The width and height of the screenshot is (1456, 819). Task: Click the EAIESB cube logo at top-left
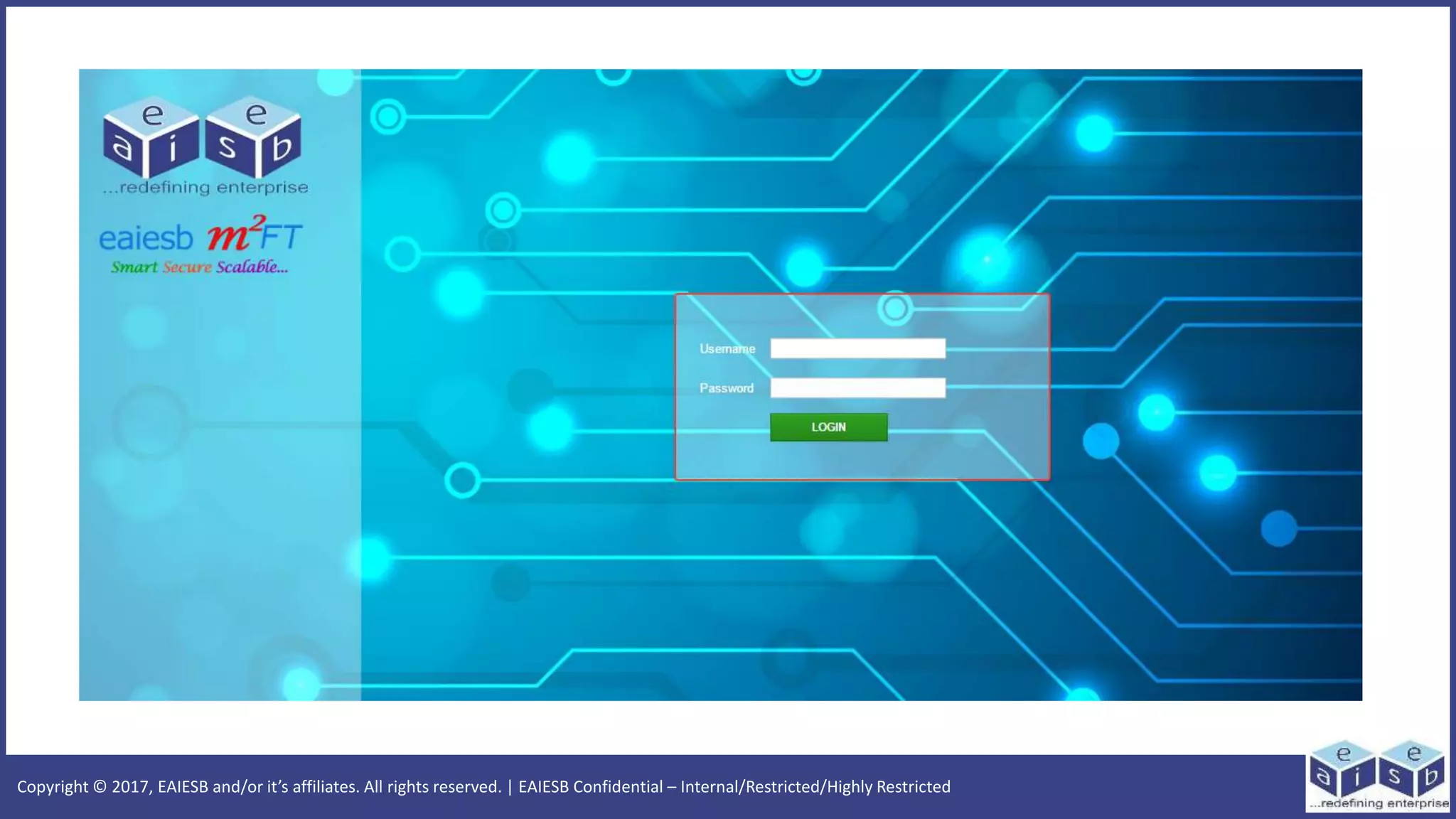point(203,139)
